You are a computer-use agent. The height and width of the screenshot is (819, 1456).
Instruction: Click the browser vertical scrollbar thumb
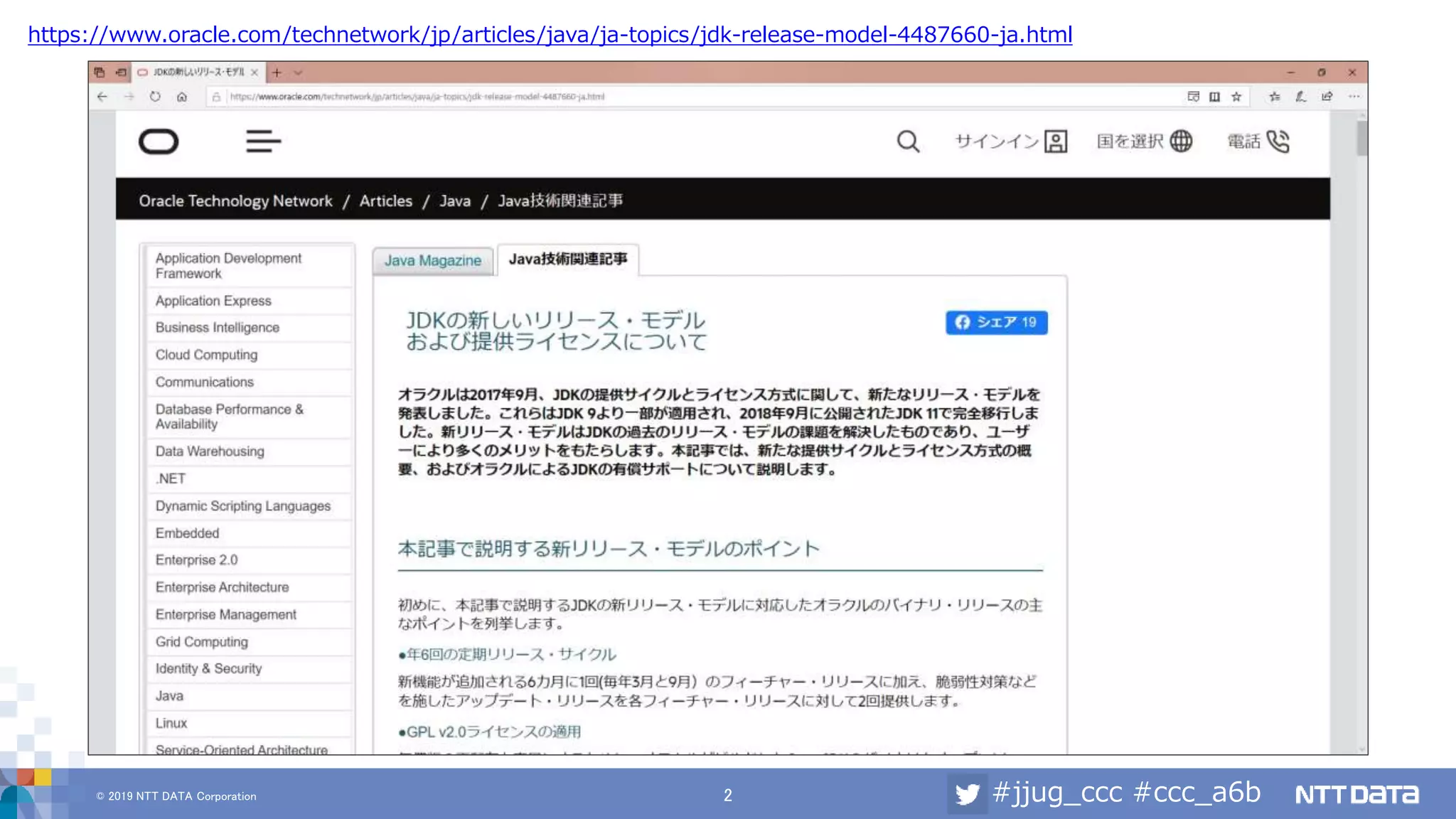click(x=1361, y=138)
